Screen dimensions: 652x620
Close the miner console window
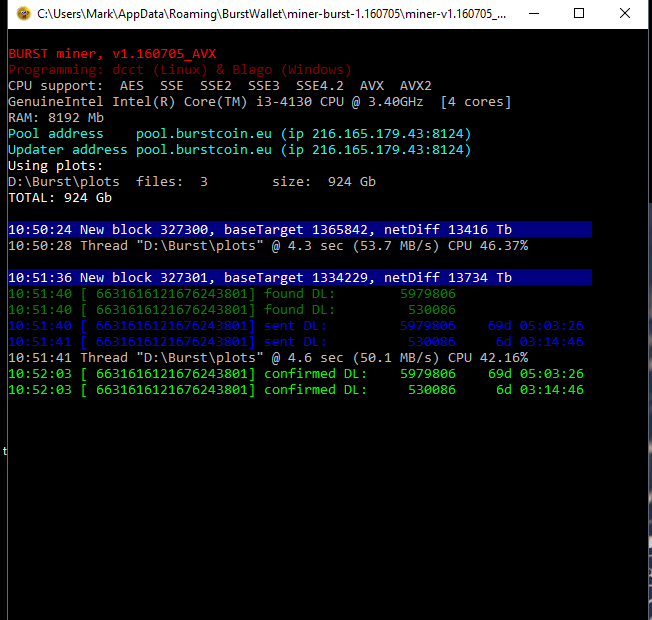coord(625,14)
